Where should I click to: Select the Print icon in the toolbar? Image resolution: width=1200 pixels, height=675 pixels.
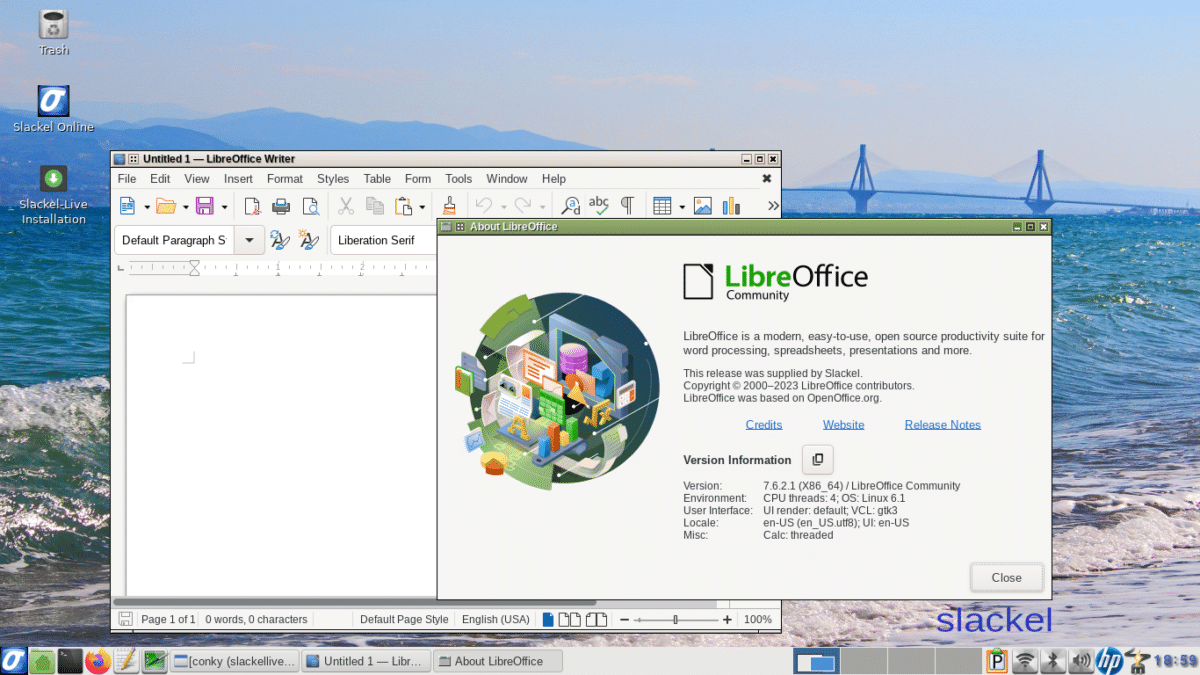[x=280, y=206]
